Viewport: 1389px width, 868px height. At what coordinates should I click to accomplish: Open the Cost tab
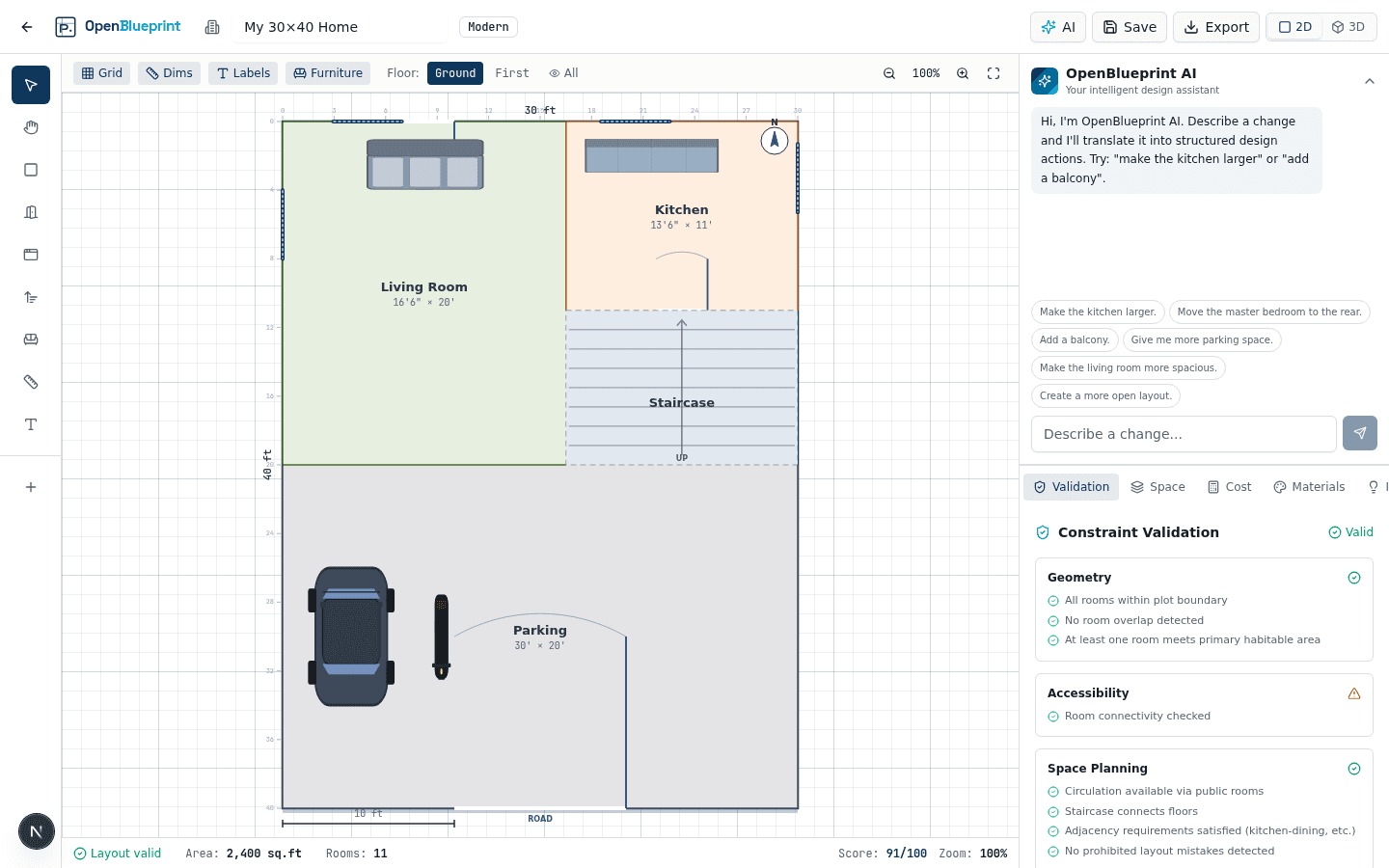point(1229,487)
